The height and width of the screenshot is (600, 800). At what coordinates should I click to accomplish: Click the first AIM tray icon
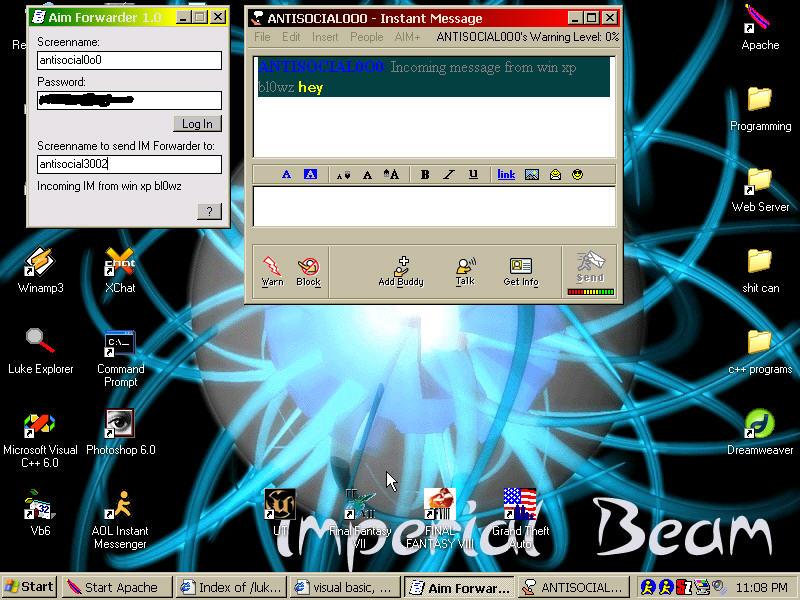[x=648, y=587]
